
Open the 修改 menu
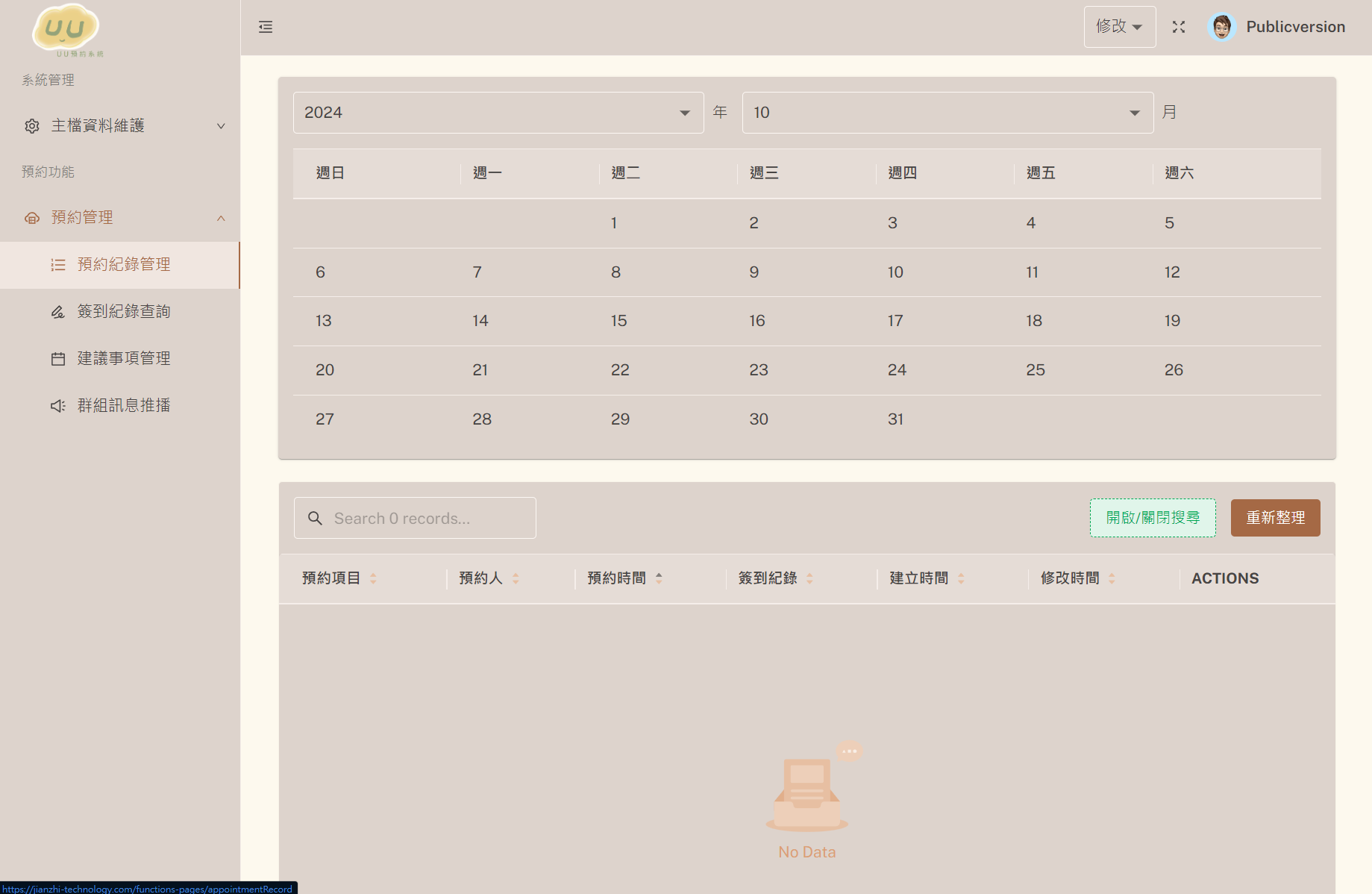1119,27
